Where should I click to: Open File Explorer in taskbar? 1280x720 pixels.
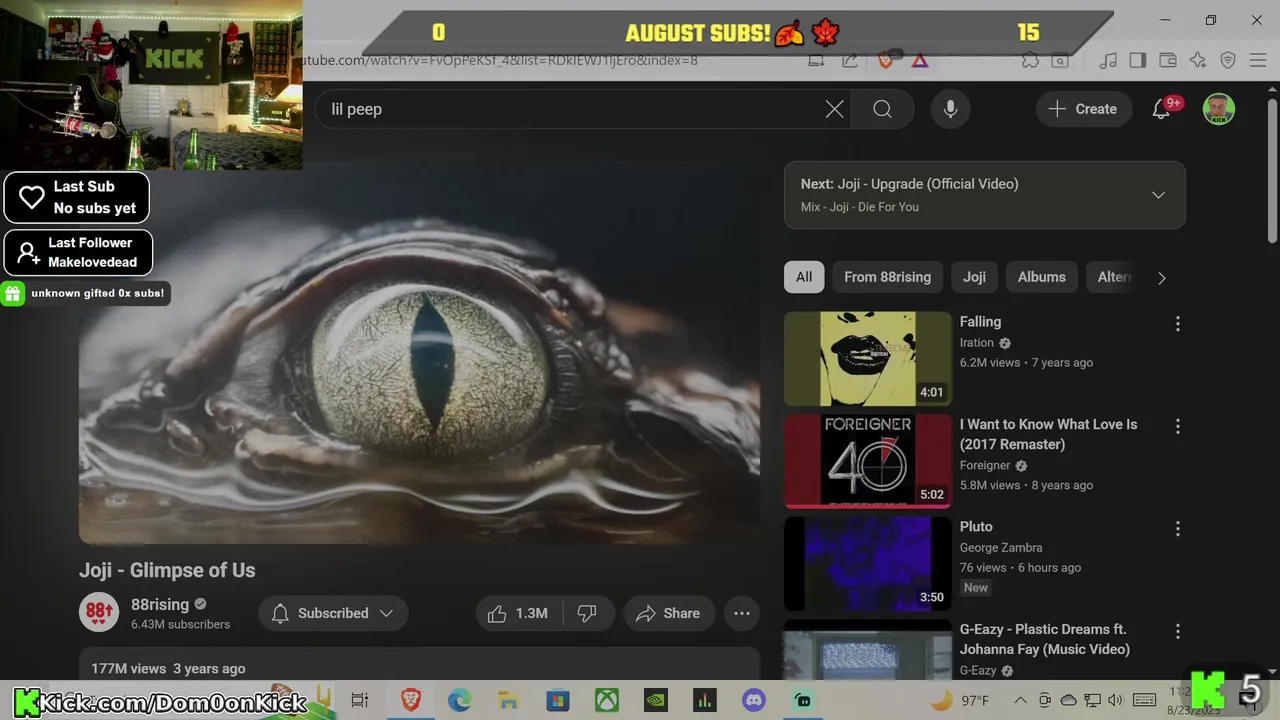point(508,700)
